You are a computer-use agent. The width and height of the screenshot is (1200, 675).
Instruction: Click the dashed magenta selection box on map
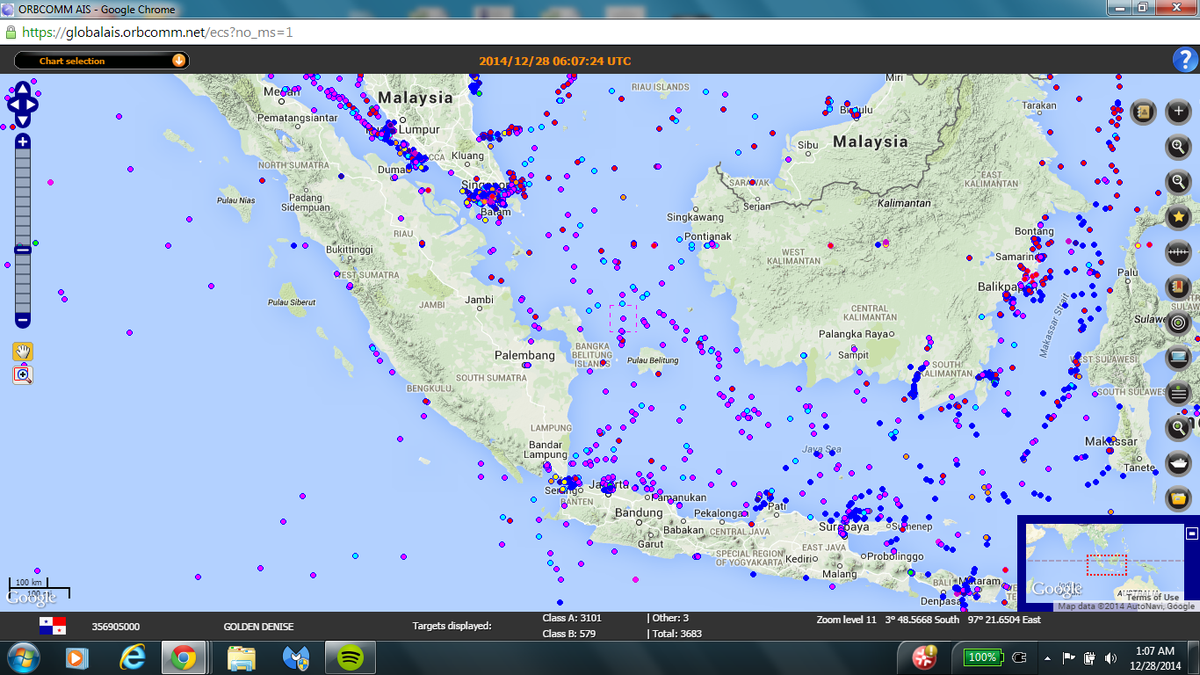pyautogui.click(x=623, y=318)
